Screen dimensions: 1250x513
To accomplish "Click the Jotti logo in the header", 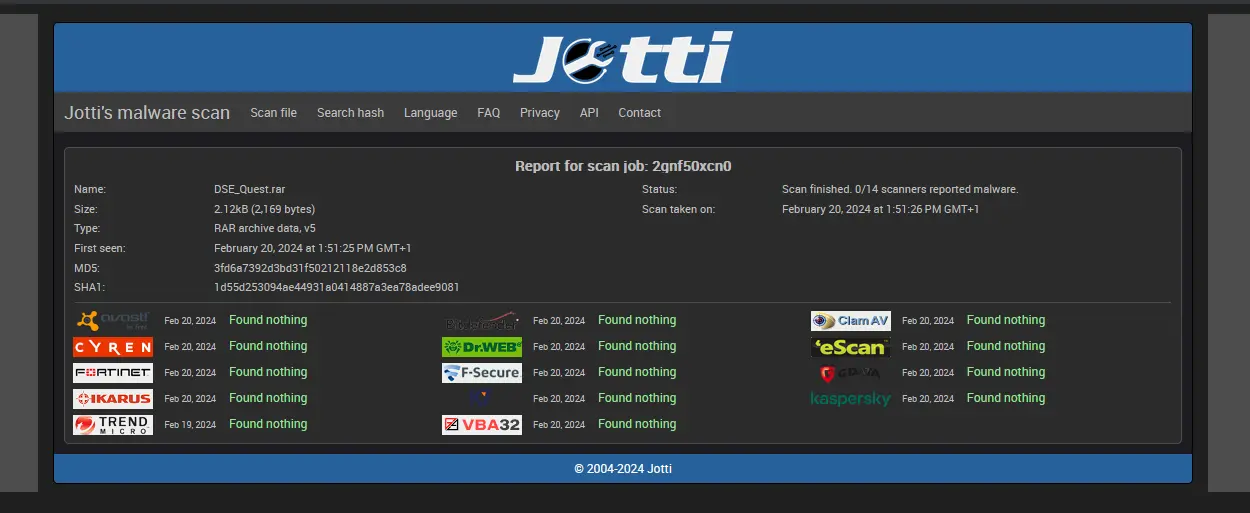I will 622,57.
